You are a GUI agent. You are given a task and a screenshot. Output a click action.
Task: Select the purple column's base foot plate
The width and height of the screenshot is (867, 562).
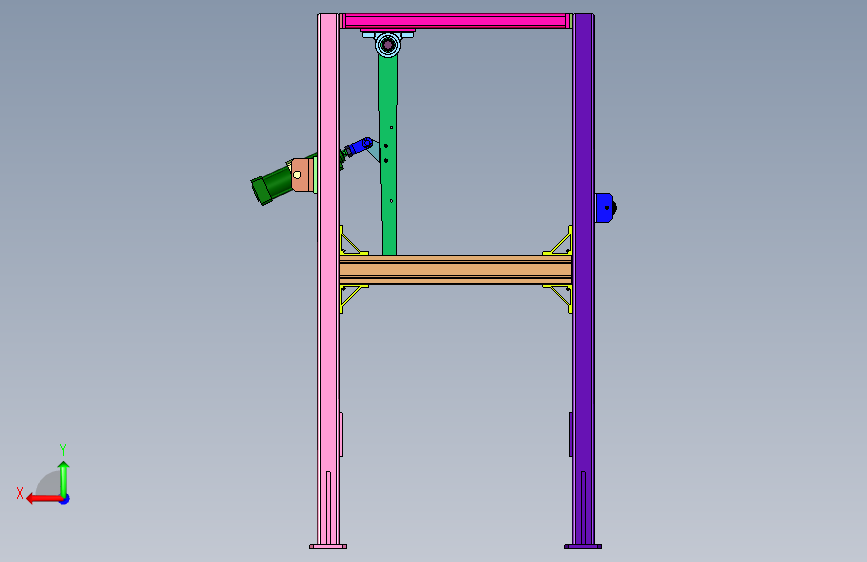(x=583, y=547)
